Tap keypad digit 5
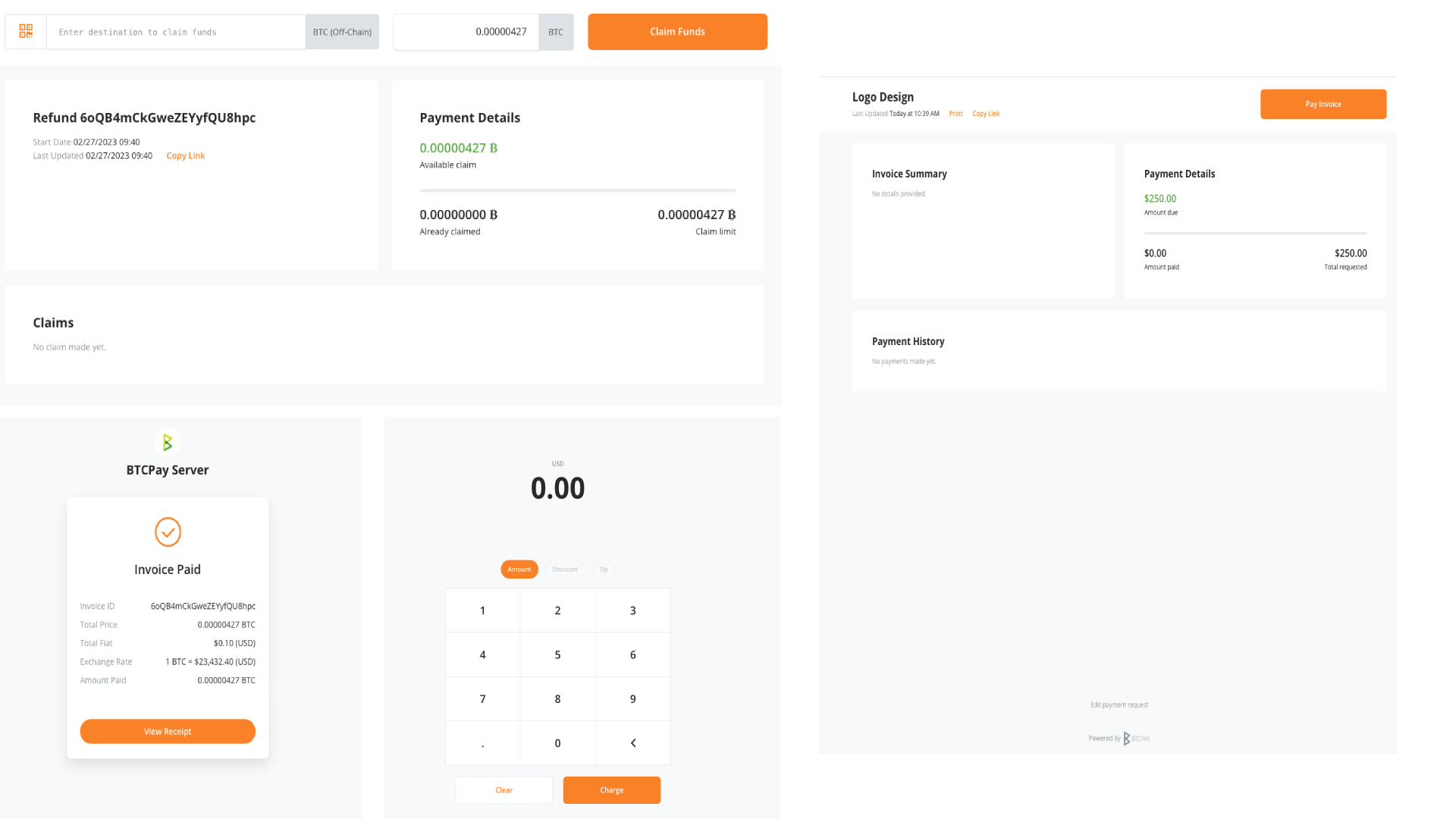 click(557, 654)
